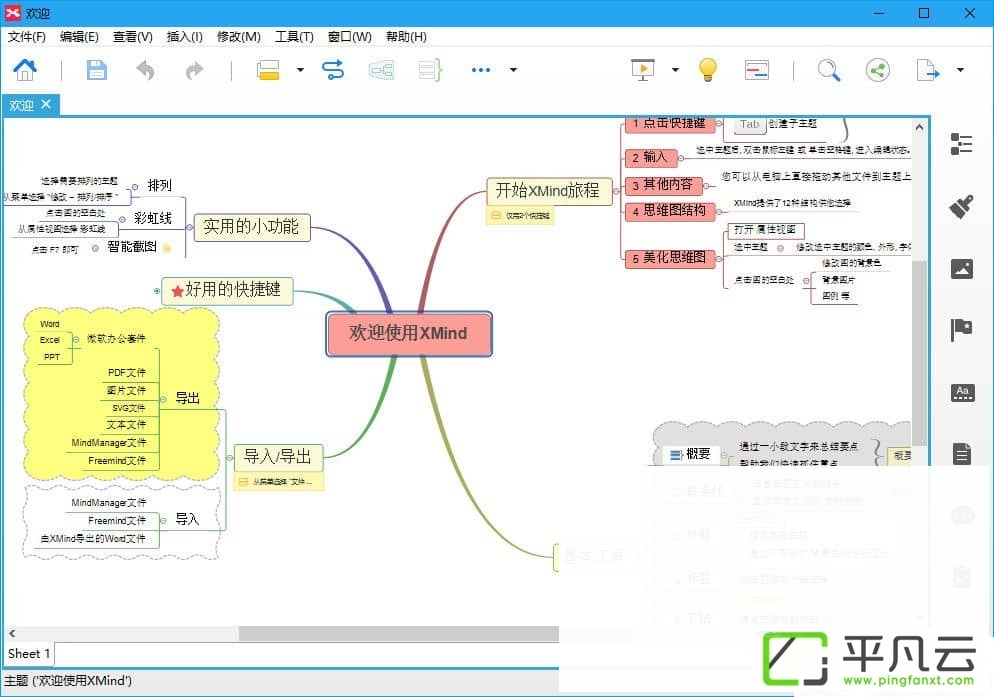The width and height of the screenshot is (994, 697).
Task: Select the 概要 topic in cloud boundary
Action: (692, 454)
